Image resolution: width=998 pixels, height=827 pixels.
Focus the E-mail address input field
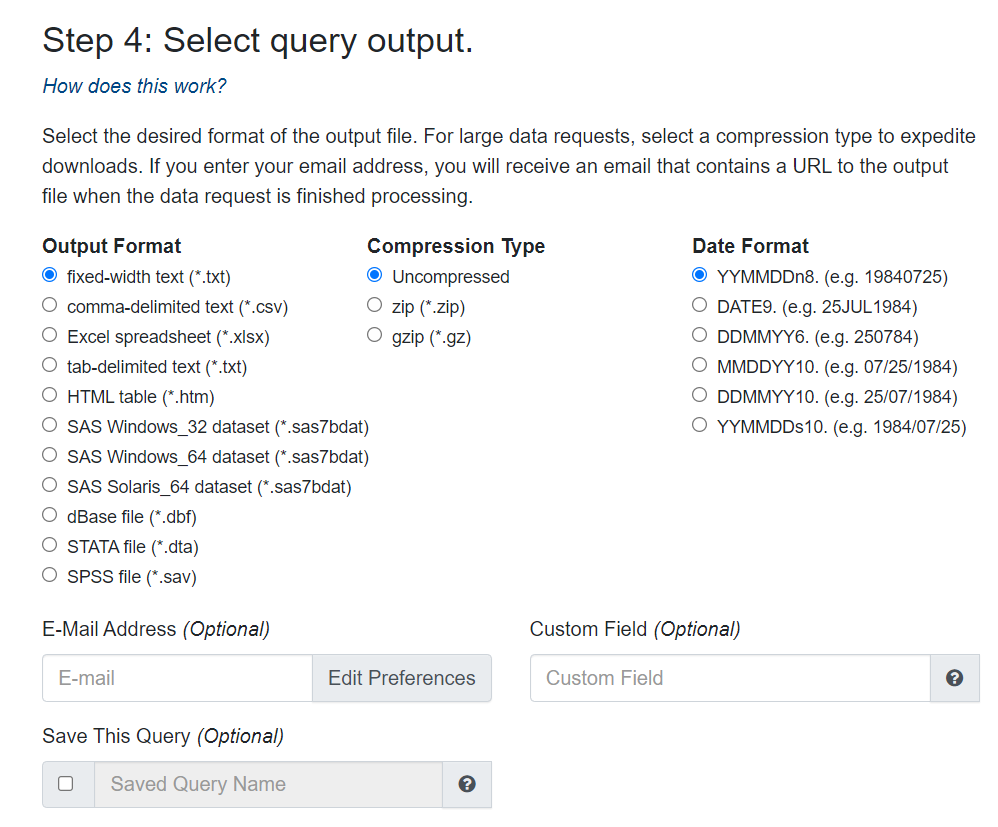click(178, 678)
